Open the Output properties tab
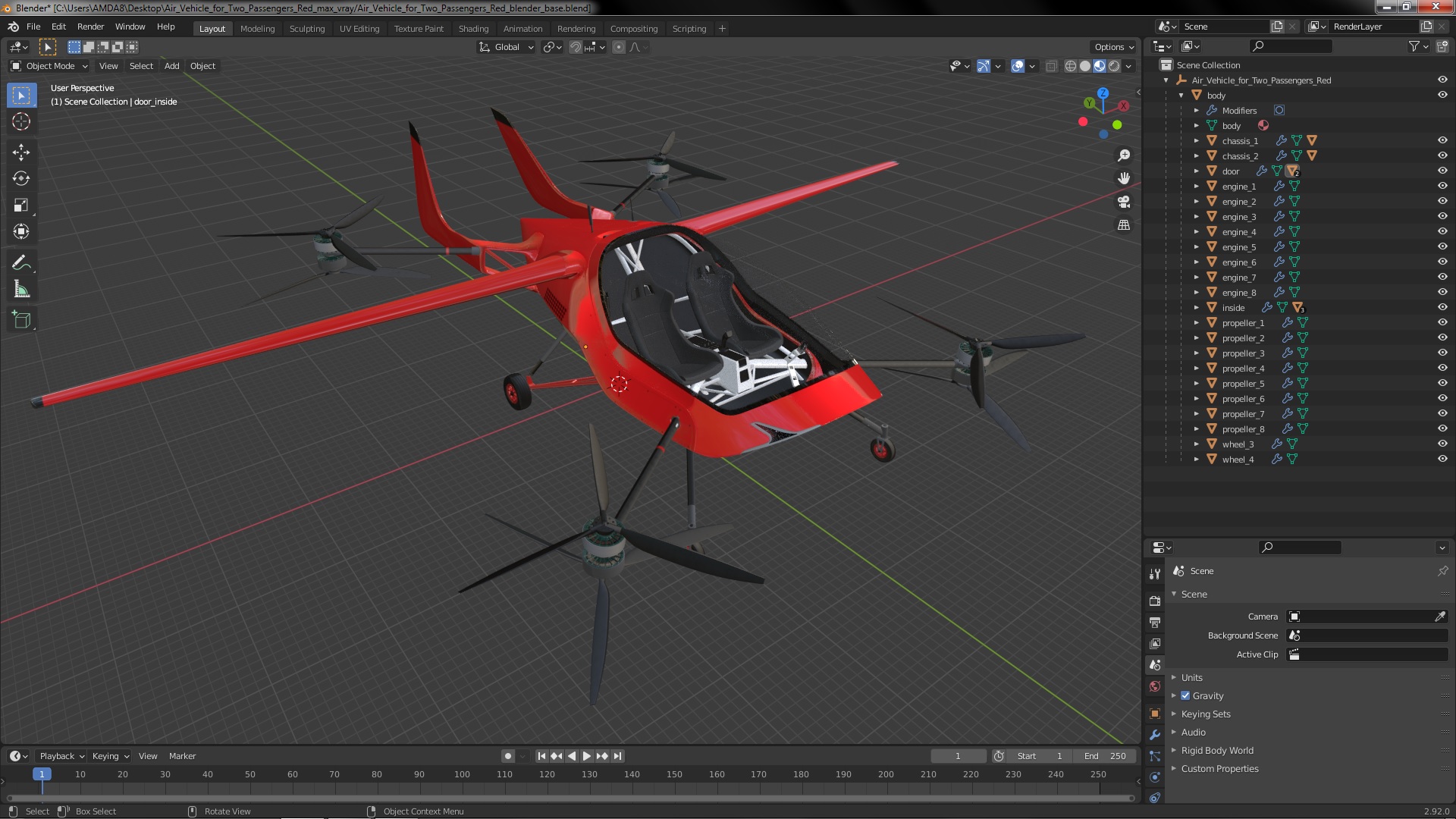 coord(1155,623)
